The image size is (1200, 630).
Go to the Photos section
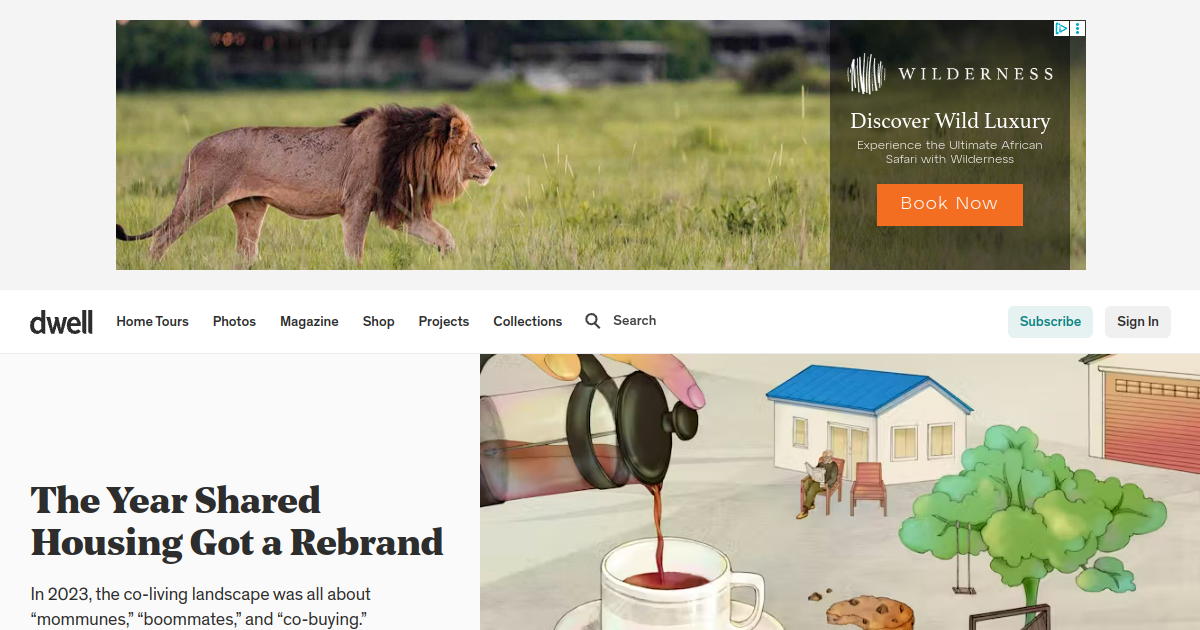234,321
